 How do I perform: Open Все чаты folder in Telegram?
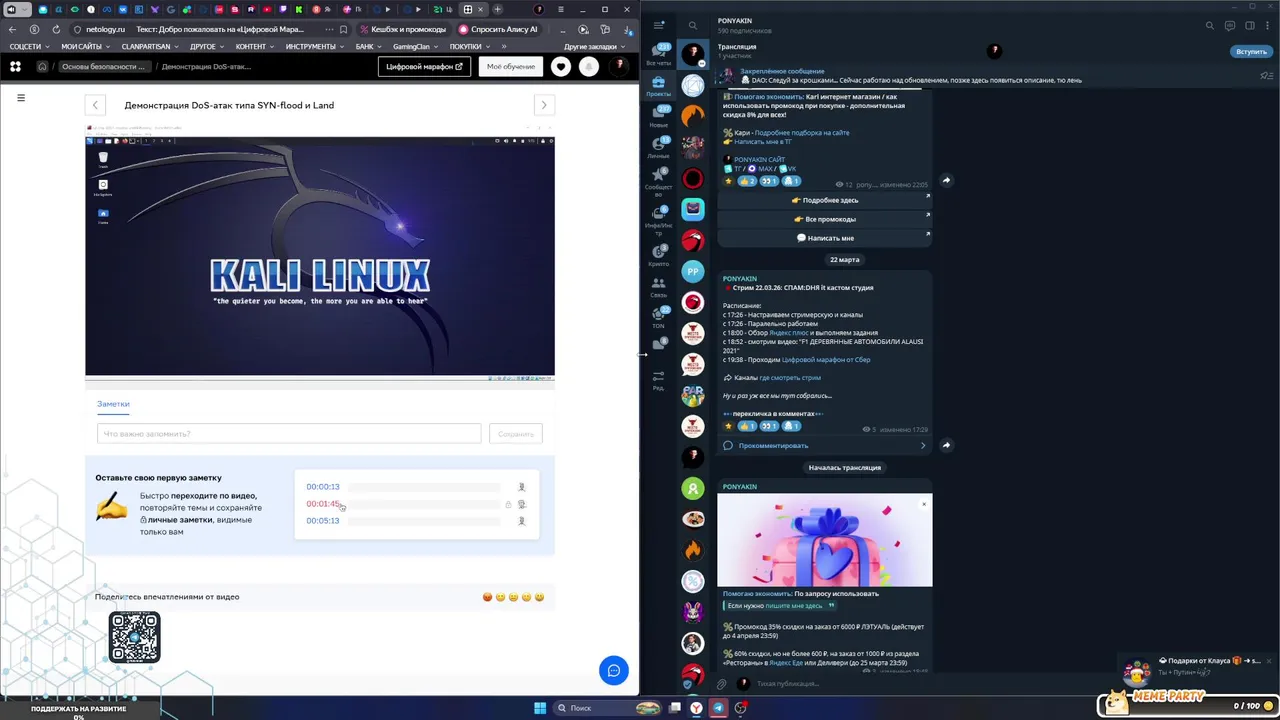tap(659, 54)
